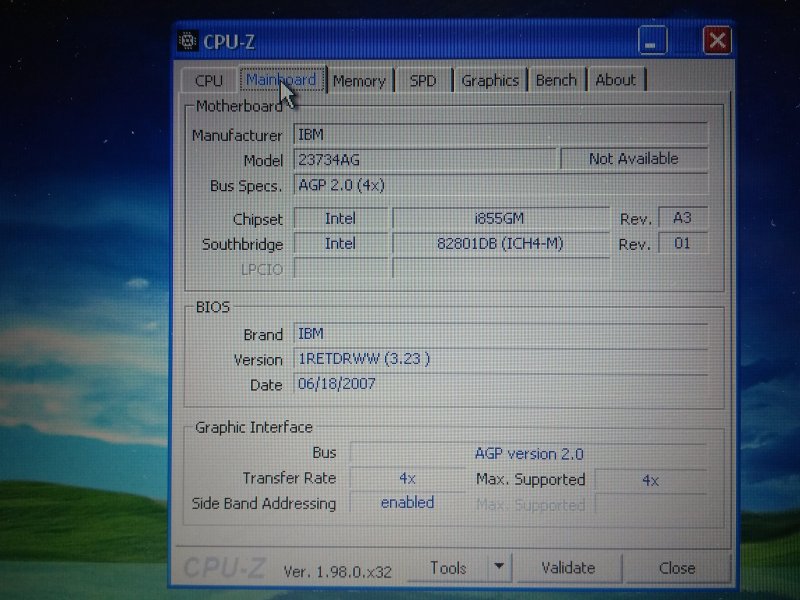Click the CPU-Z title bar icon
The height and width of the screenshot is (600, 800).
click(188, 41)
